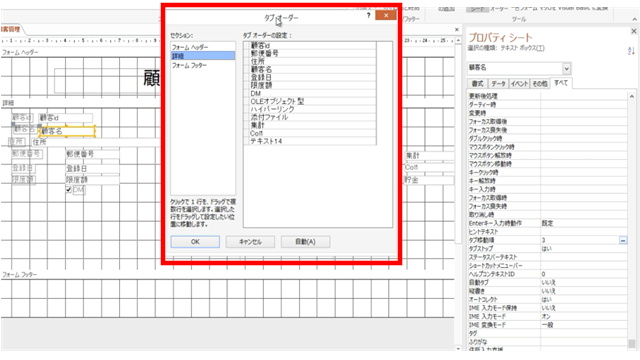Select the 集計 control on the form
Viewport: 640px width, 360px height.
point(429,156)
